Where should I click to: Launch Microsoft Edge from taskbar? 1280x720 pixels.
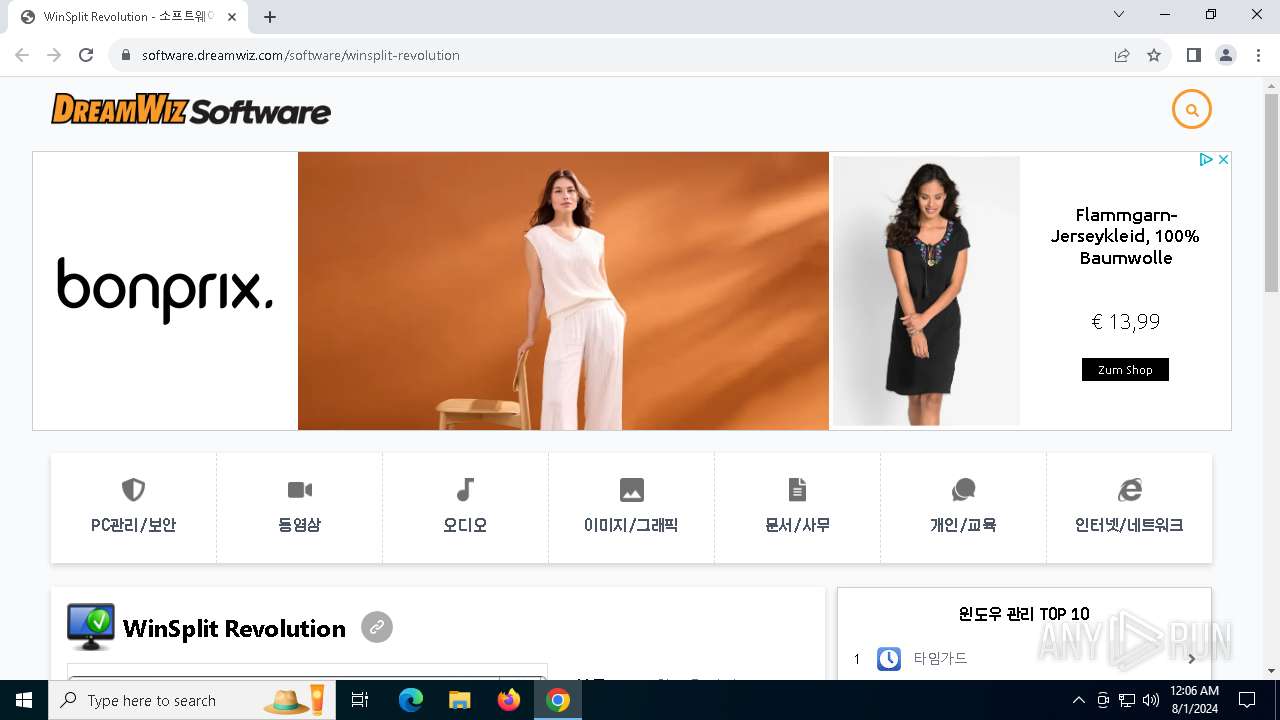(411, 700)
